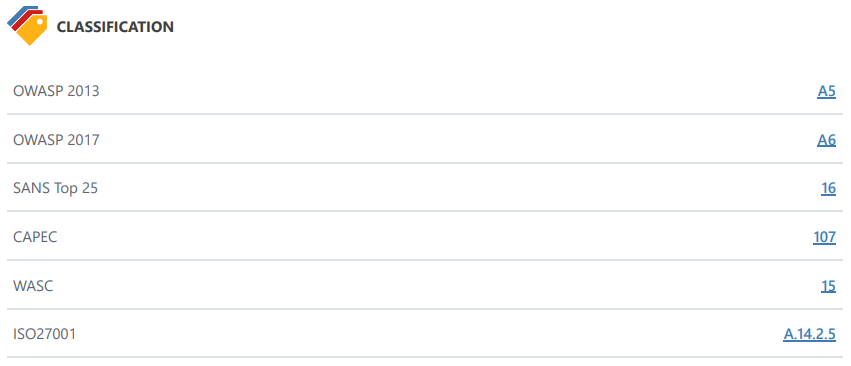Open the A6 link for OWASP 2017
Viewport: 851px width, 366px height.
[827, 140]
